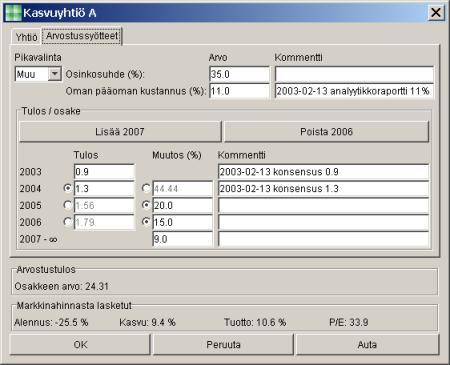This screenshot has height=365, width=450.
Task: Click the '2007 - ∞' row label
Action: [x=38, y=239]
